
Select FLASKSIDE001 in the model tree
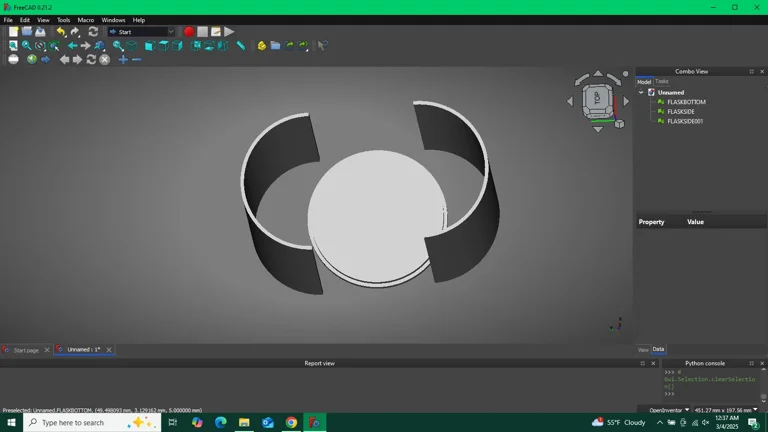click(x=685, y=121)
